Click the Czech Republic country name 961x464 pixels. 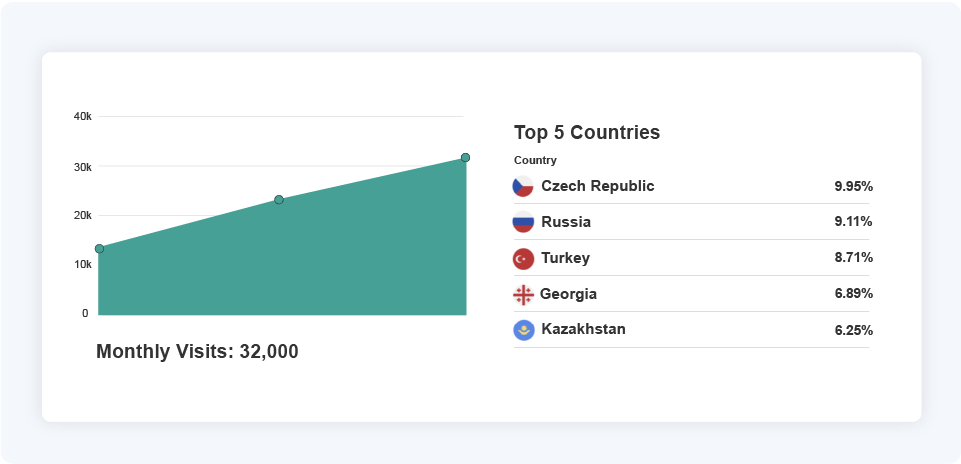click(x=597, y=186)
